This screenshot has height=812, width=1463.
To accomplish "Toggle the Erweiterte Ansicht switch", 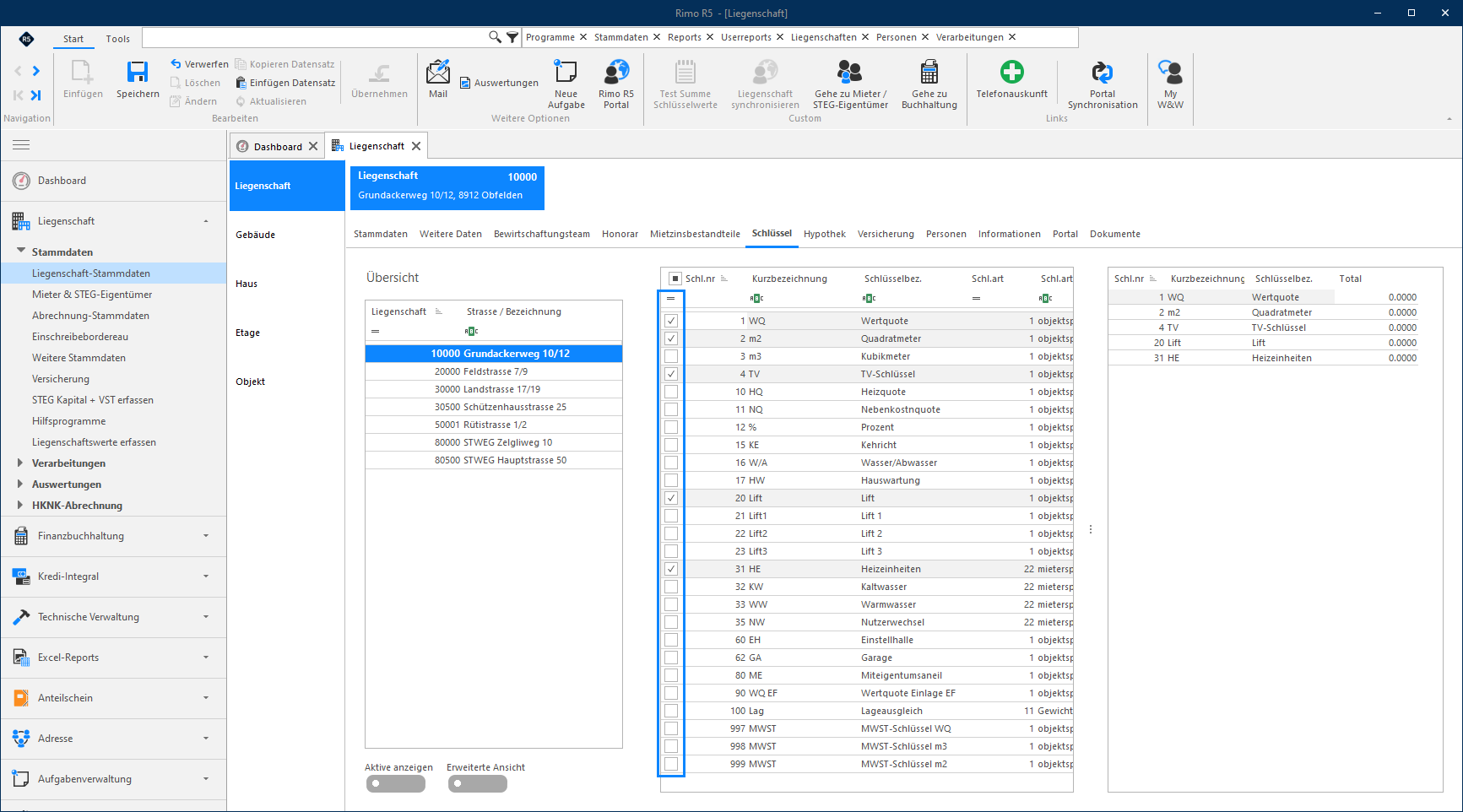I will tap(478, 783).
